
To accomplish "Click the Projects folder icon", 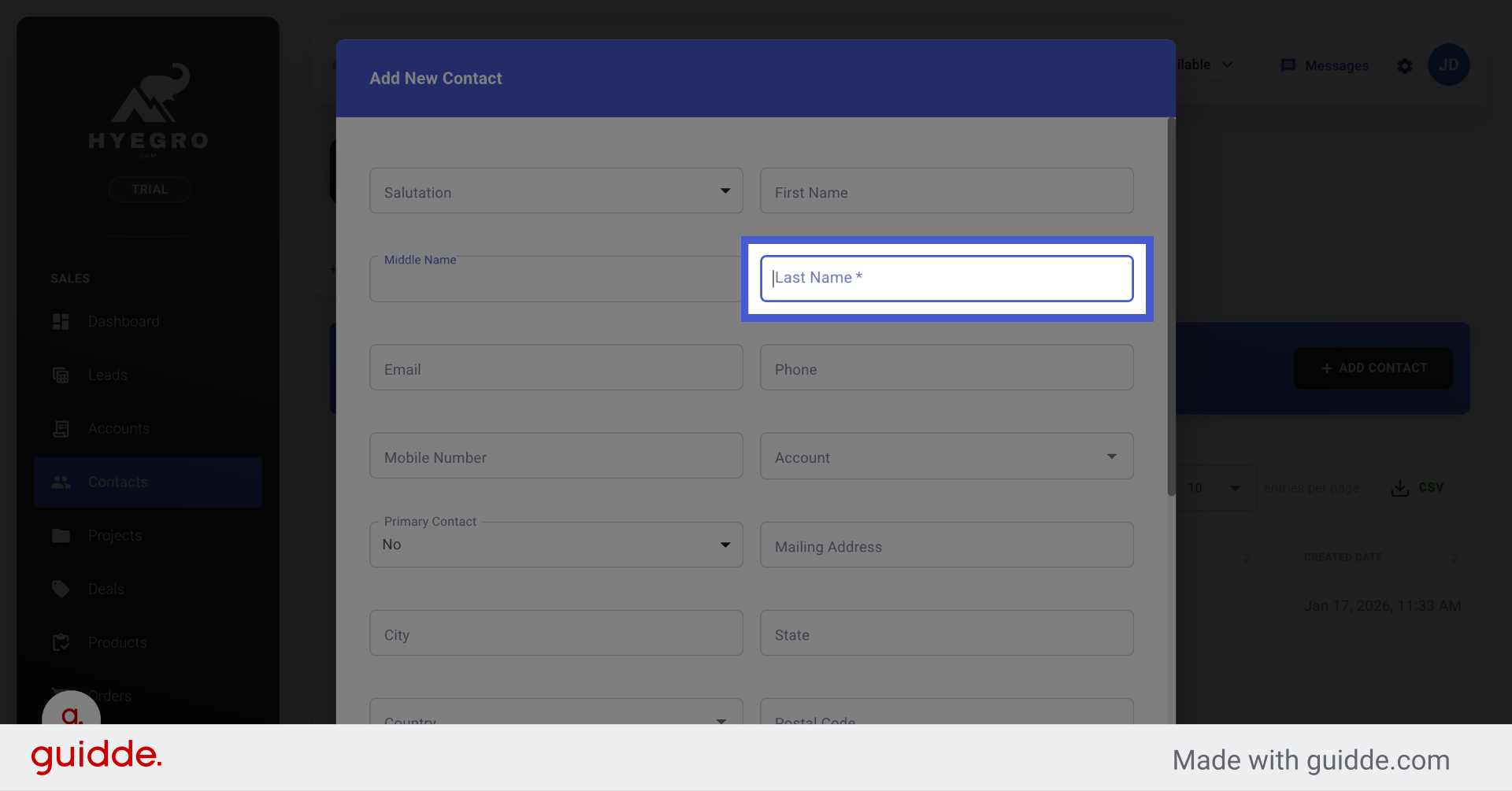I will [x=61, y=536].
